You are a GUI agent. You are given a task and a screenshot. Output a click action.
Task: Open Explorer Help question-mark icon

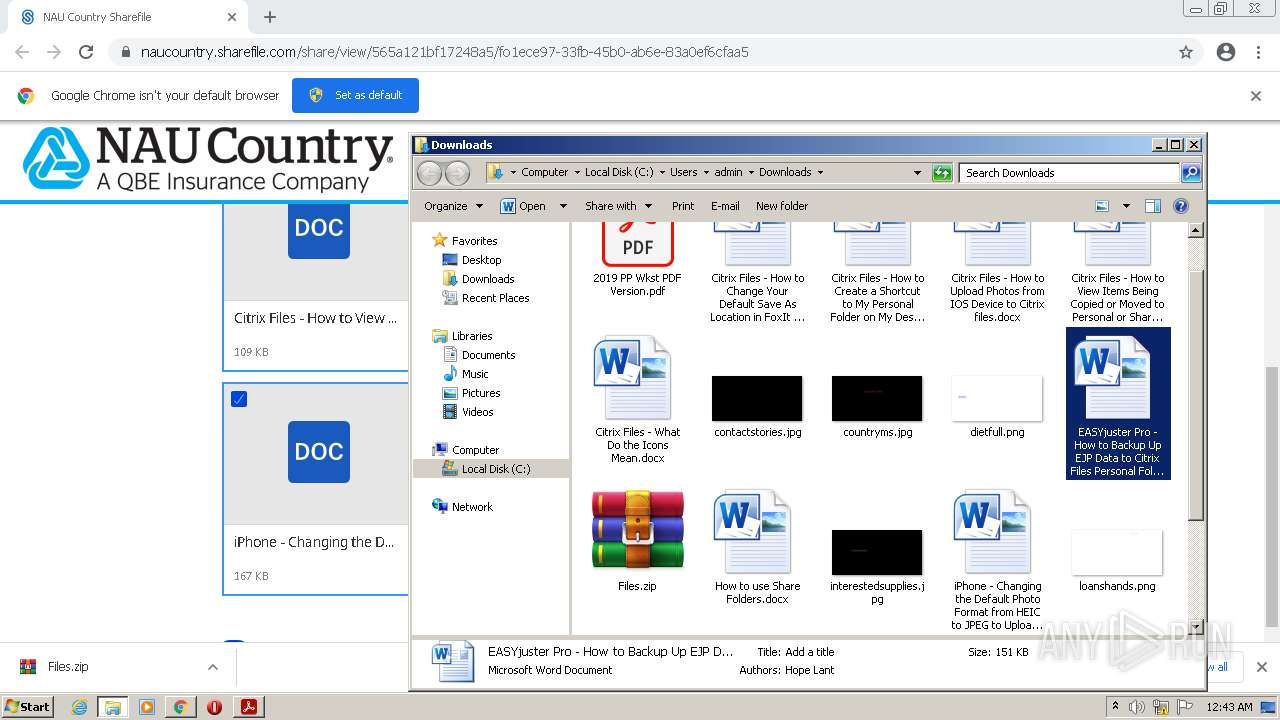coord(1181,206)
